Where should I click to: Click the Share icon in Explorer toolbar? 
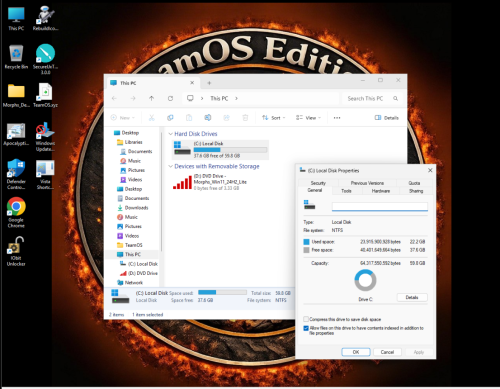pyautogui.click(x=226, y=118)
